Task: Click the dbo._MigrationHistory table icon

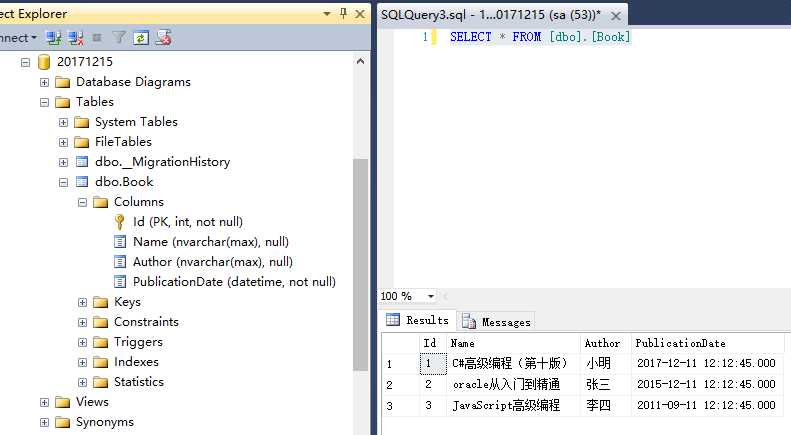Action: click(x=82, y=161)
